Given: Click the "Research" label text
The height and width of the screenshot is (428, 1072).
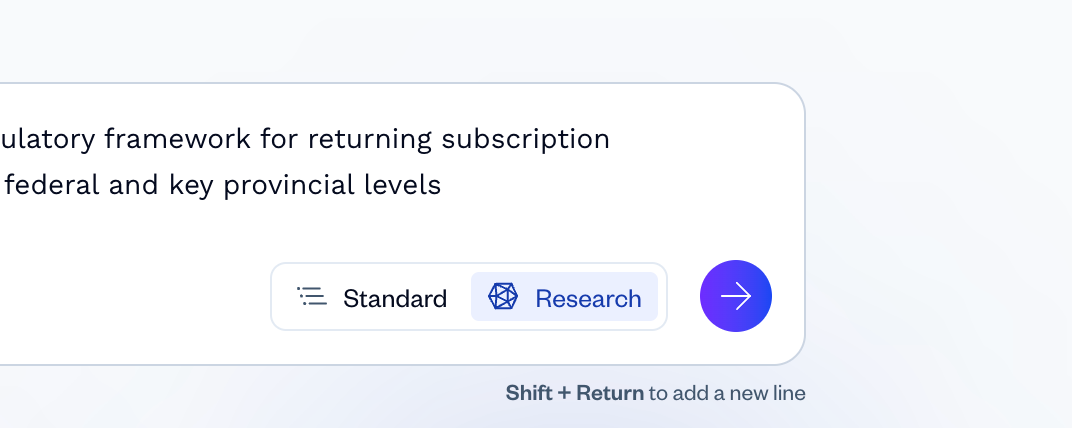Looking at the screenshot, I should 588,298.
